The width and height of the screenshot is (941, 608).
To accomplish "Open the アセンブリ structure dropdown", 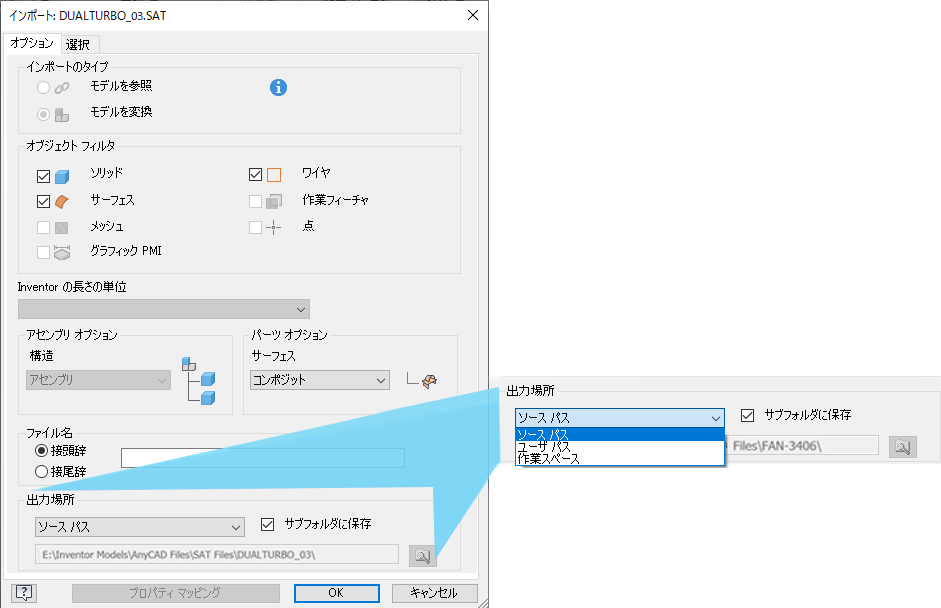I will coord(98,380).
